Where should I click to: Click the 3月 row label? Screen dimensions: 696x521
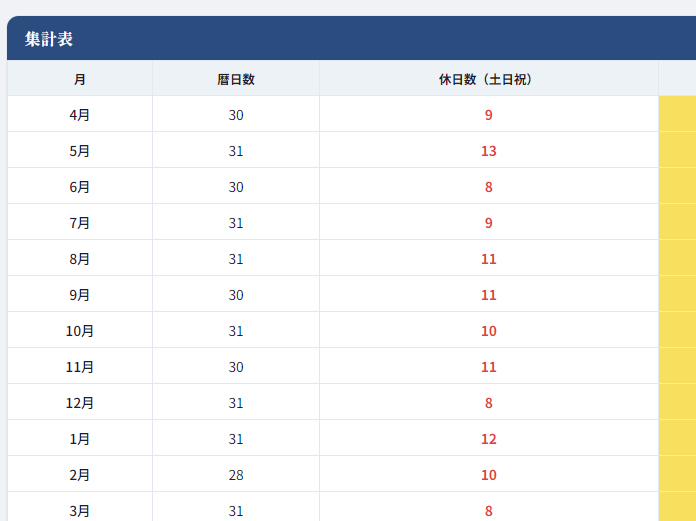pyautogui.click(x=79, y=511)
